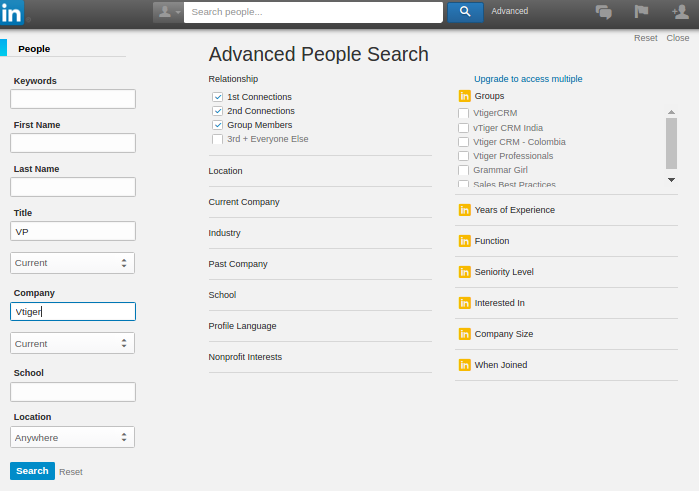Click Upgrade to access multiple link
699x491 pixels.
[528, 79]
